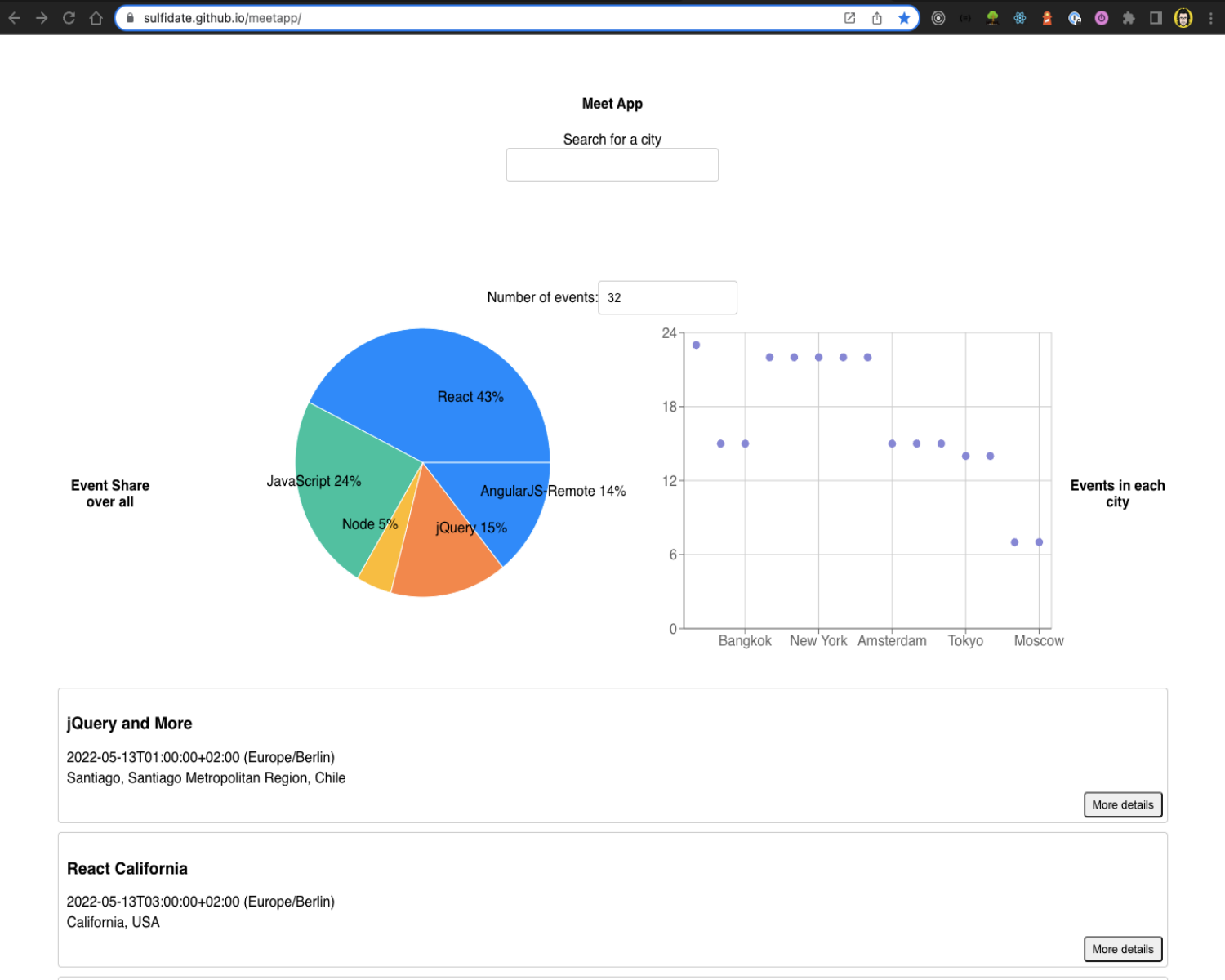This screenshot has height=980, width=1225.
Task: Click the share page icon in address bar
Action: [877, 18]
